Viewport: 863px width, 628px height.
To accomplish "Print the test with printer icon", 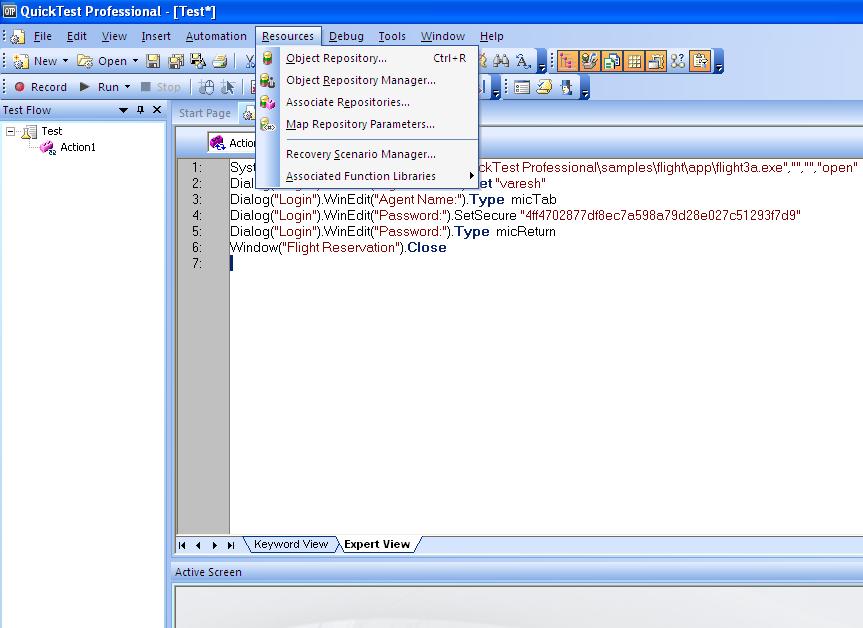I will tap(220, 61).
